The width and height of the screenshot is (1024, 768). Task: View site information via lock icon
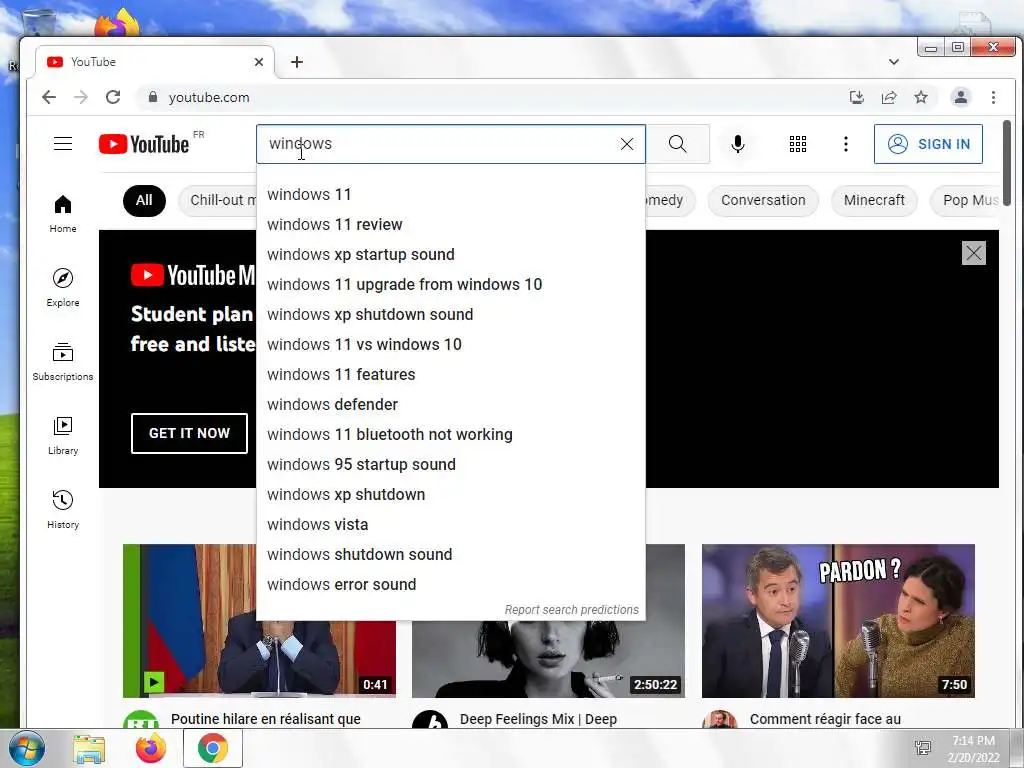coord(153,97)
